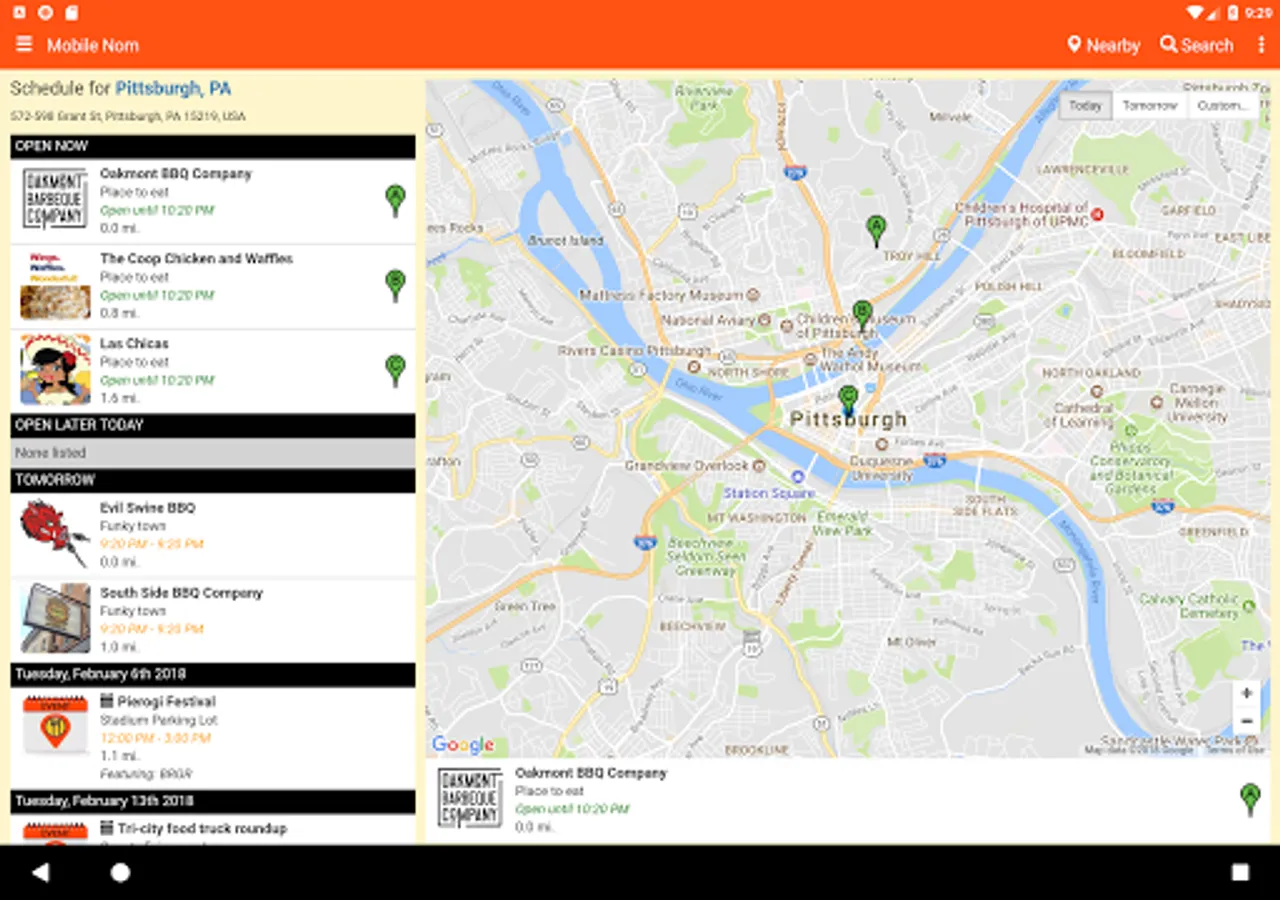1280x900 pixels.
Task: Tap the Las Chicas cartoon thumbnail
Action: coord(56,371)
